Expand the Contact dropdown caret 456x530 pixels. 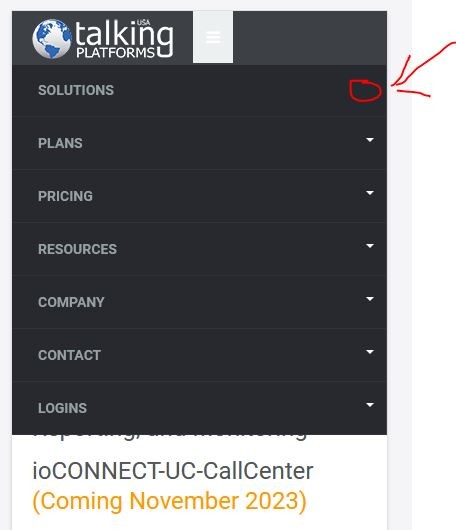coord(370,352)
